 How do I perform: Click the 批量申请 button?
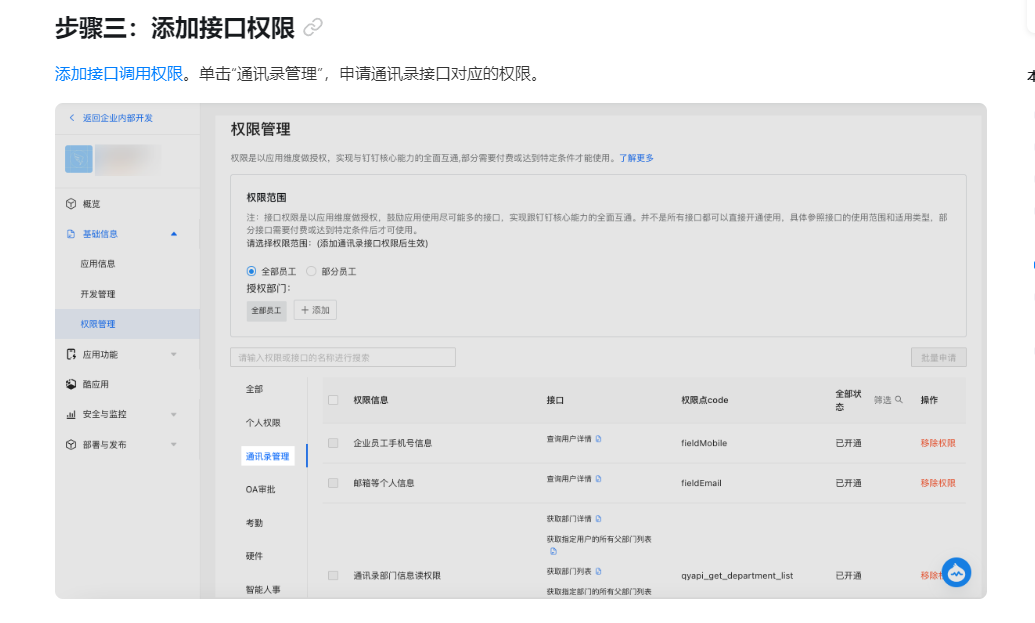tap(939, 358)
